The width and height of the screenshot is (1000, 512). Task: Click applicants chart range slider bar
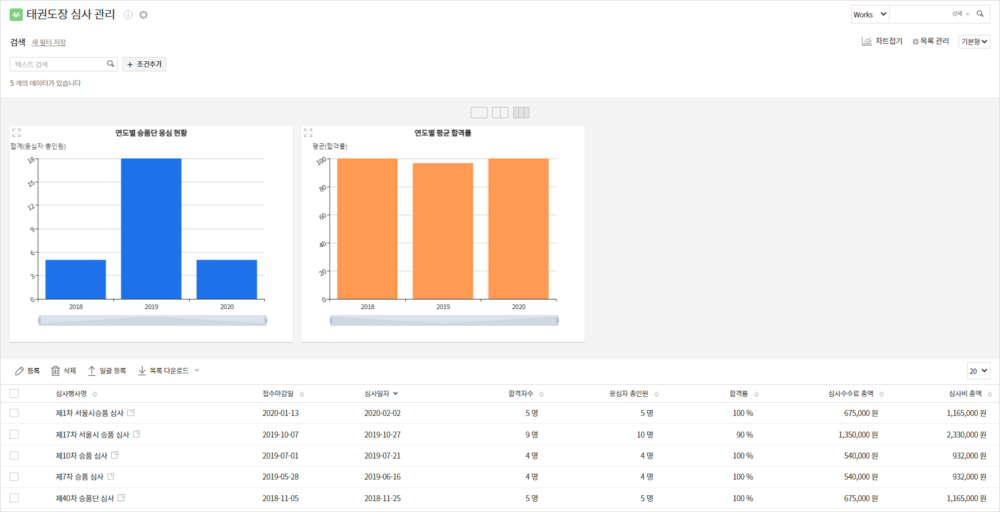152,320
